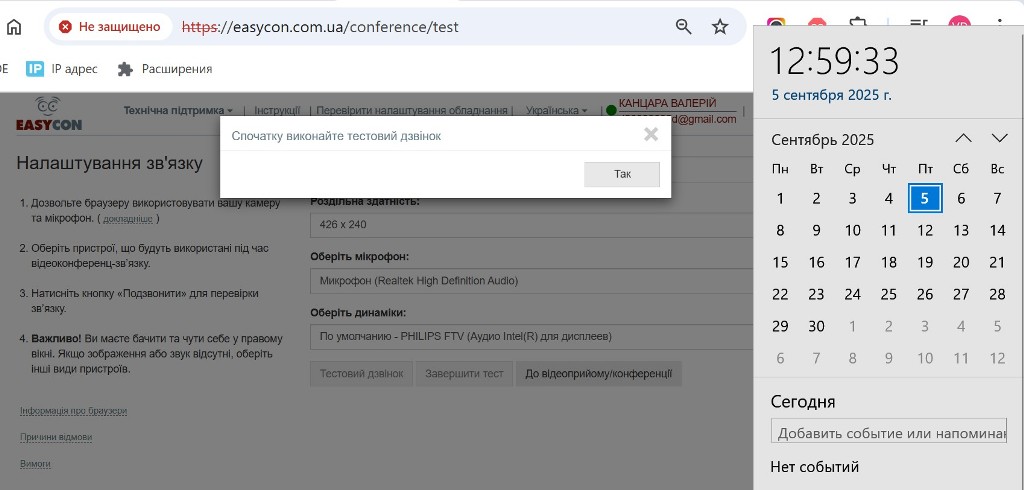Go to next month using down arrow

point(999,138)
